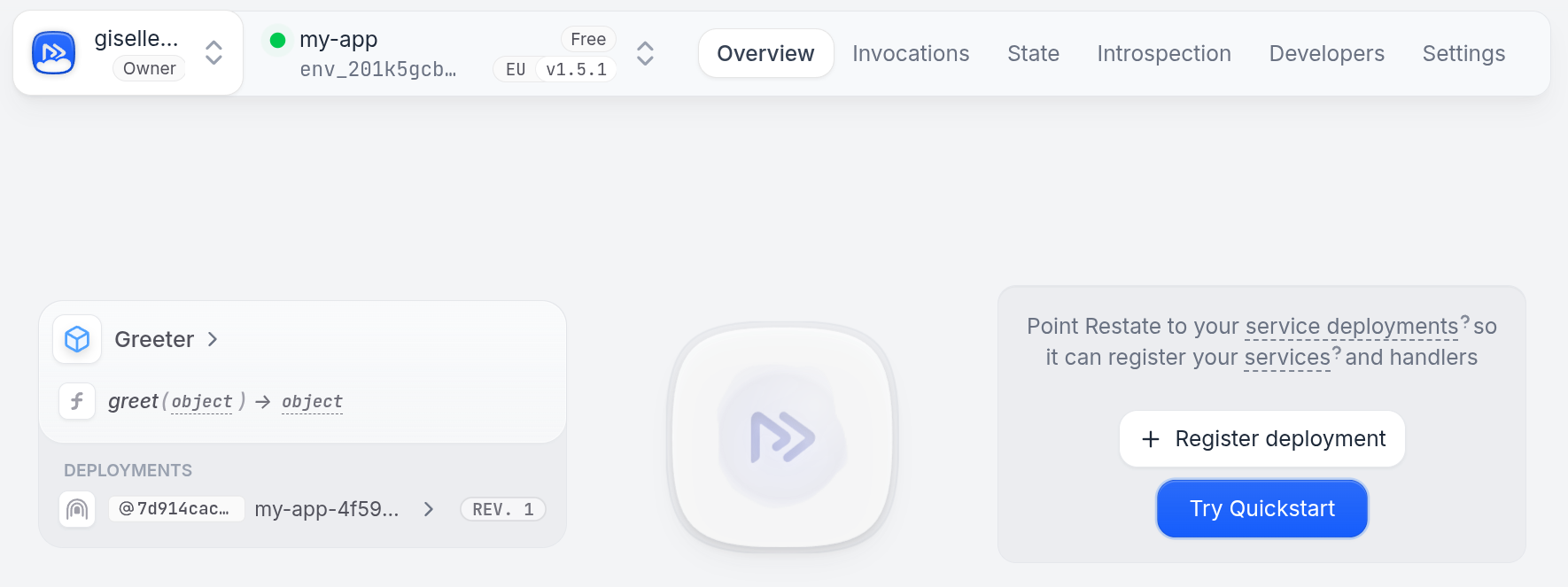This screenshot has height=587, width=1568.
Task: Click the Register deployment button
Action: pos(1262,439)
